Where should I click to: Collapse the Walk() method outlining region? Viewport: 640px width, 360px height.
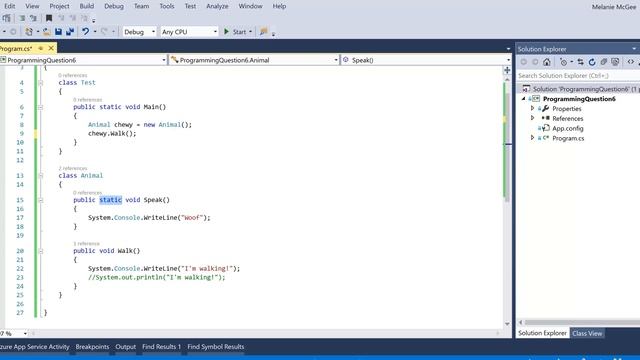click(x=40, y=251)
